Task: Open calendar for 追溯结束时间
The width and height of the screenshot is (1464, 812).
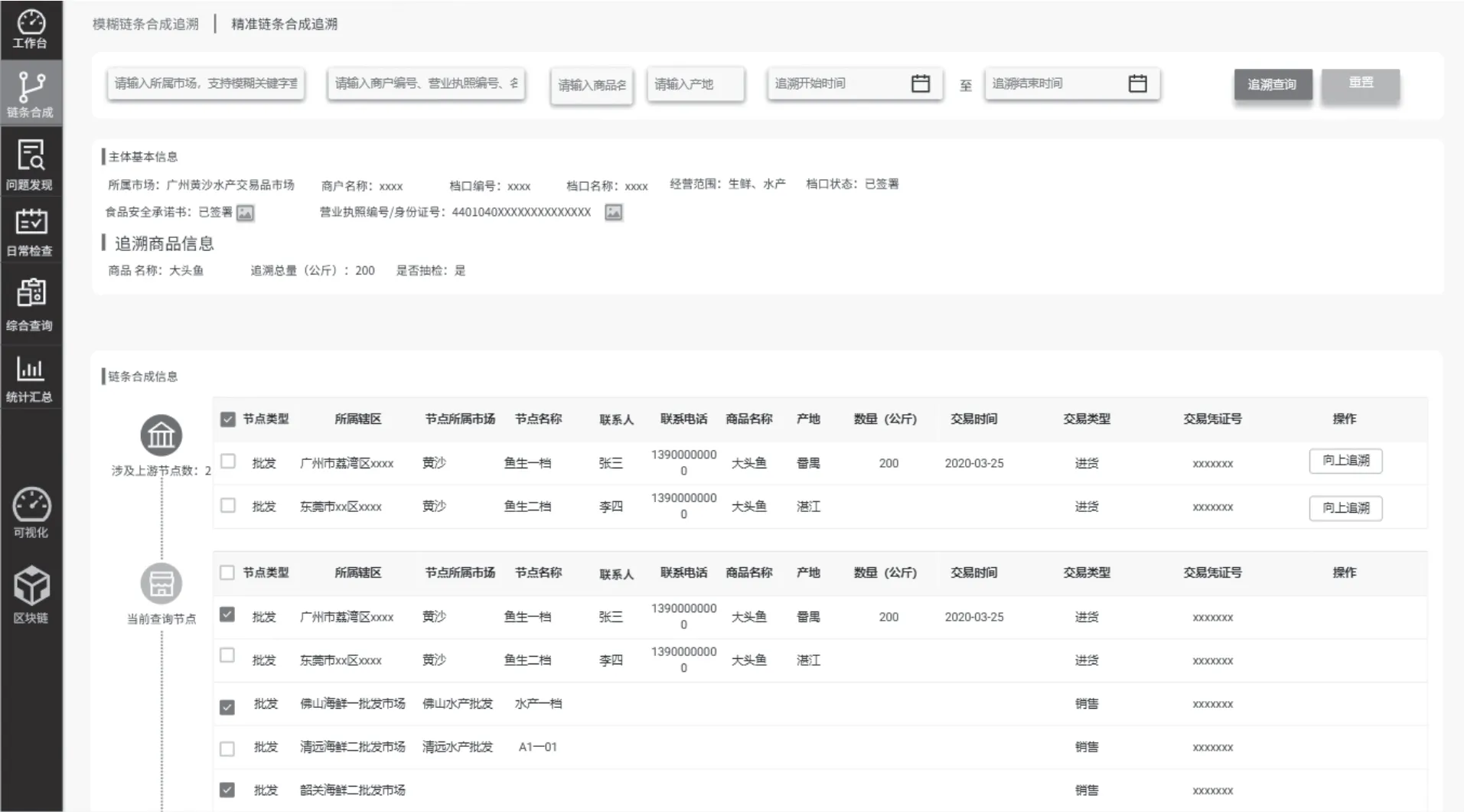Action: (x=1138, y=83)
